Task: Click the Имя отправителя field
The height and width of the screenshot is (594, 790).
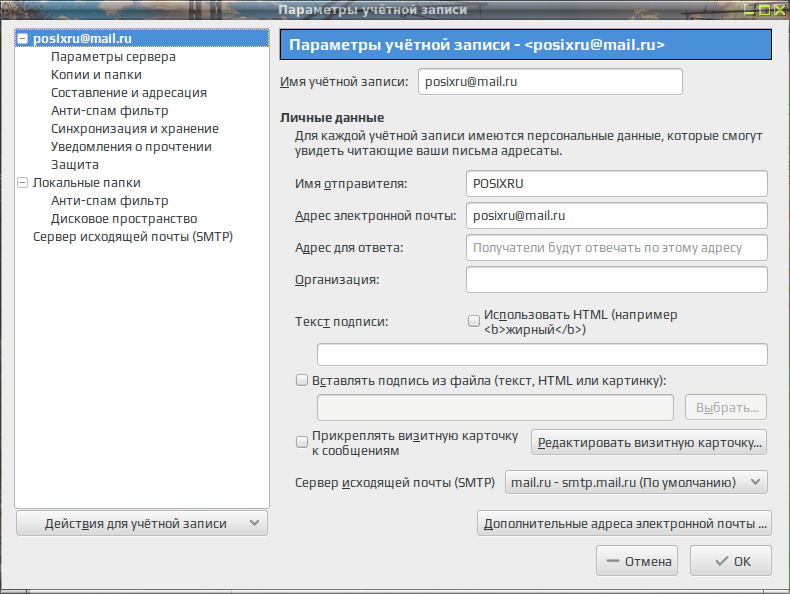Action: pos(617,183)
